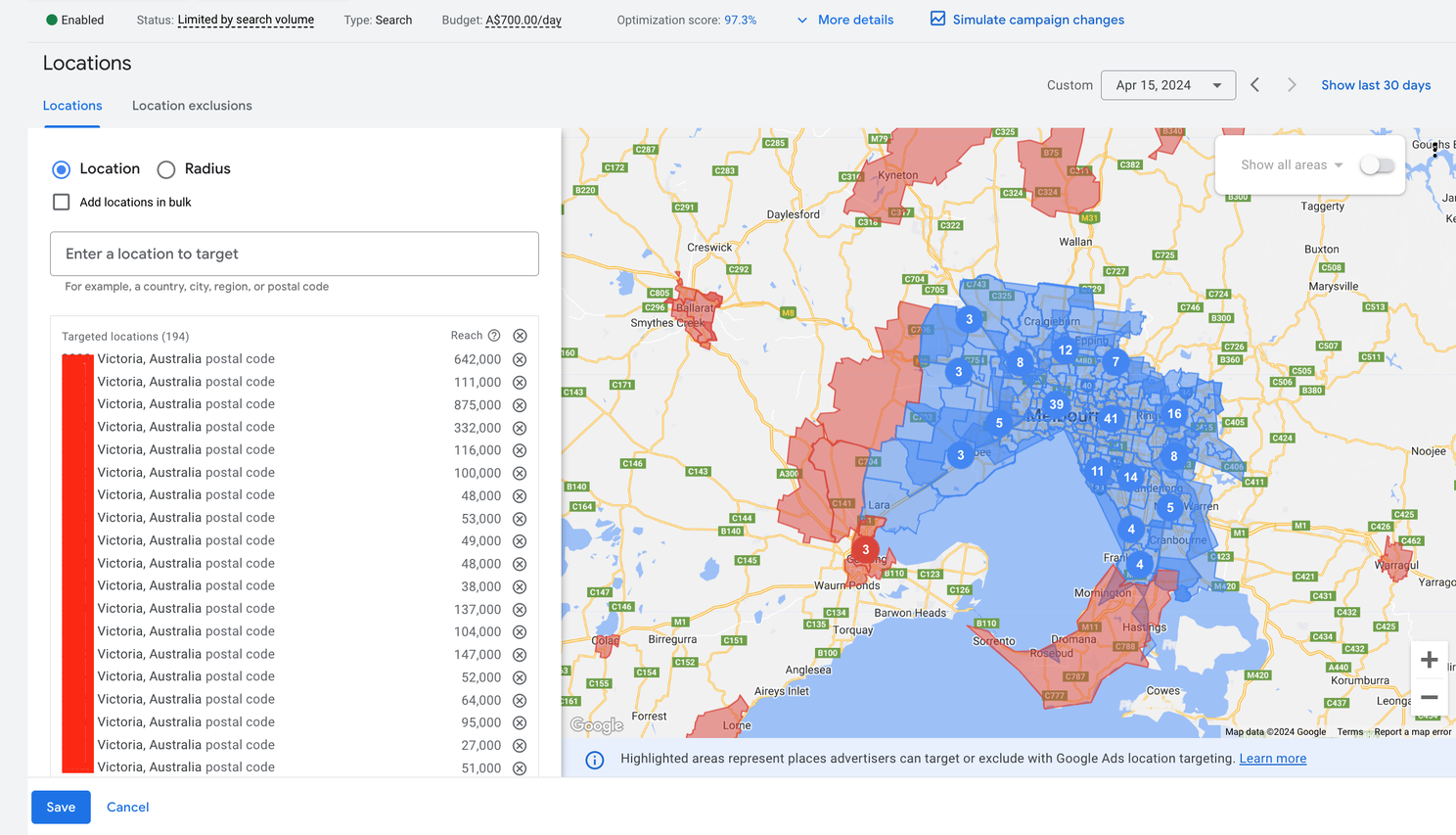Select the Radius radio button

pos(166,169)
